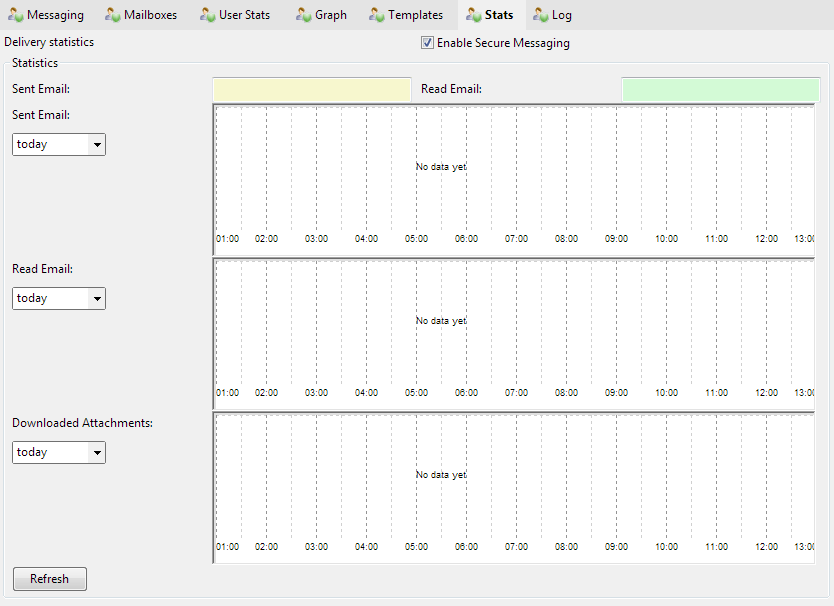
Task: Click the Mailboxes tab icon
Action: [x=113, y=15]
